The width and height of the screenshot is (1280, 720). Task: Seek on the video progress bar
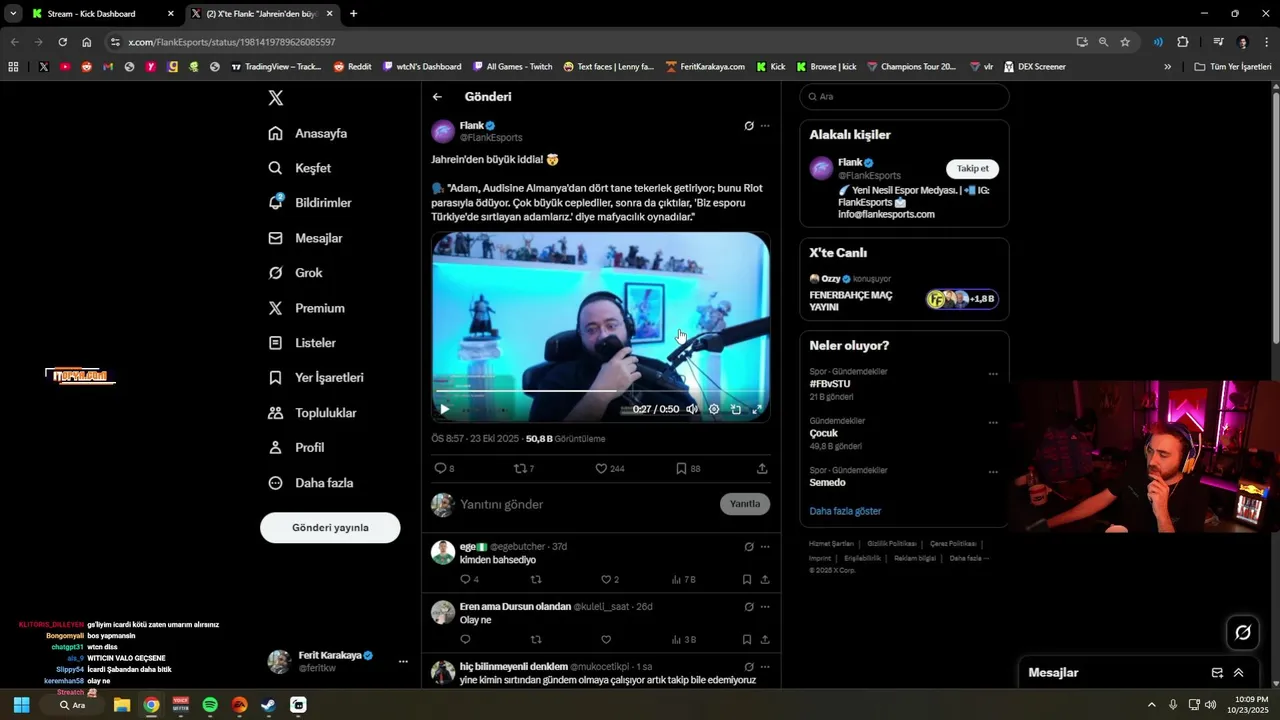click(x=600, y=391)
